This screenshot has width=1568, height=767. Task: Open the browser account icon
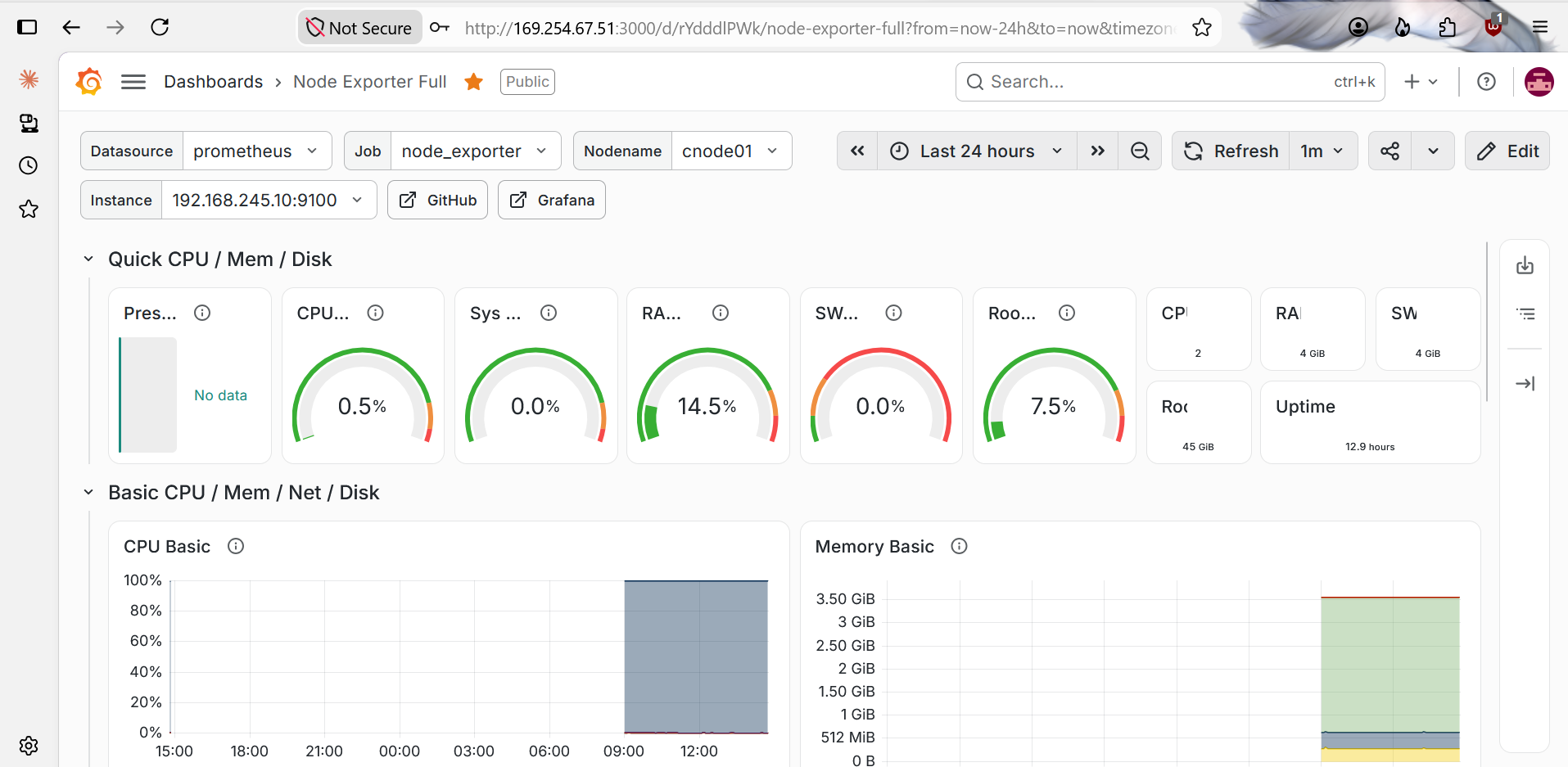click(1358, 27)
